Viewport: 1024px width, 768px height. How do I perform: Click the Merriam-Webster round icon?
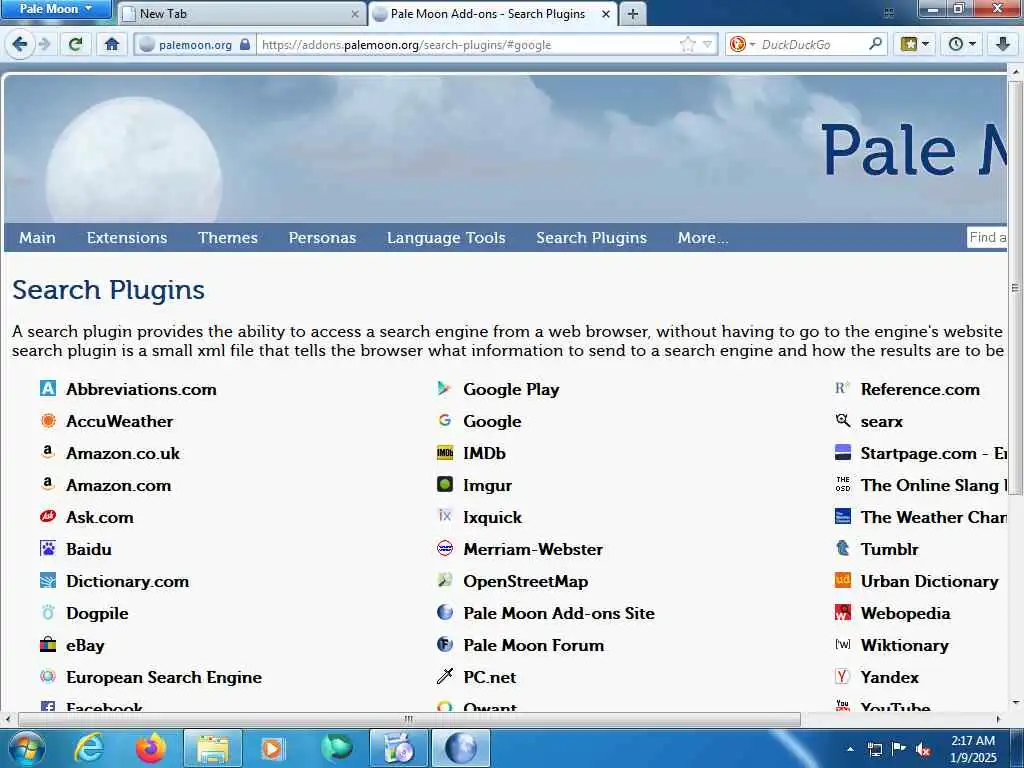445,548
